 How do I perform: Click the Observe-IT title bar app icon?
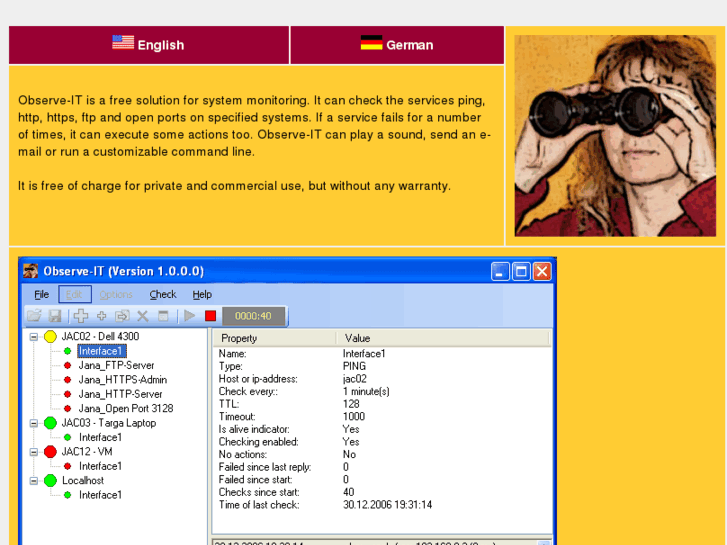pos(31,271)
